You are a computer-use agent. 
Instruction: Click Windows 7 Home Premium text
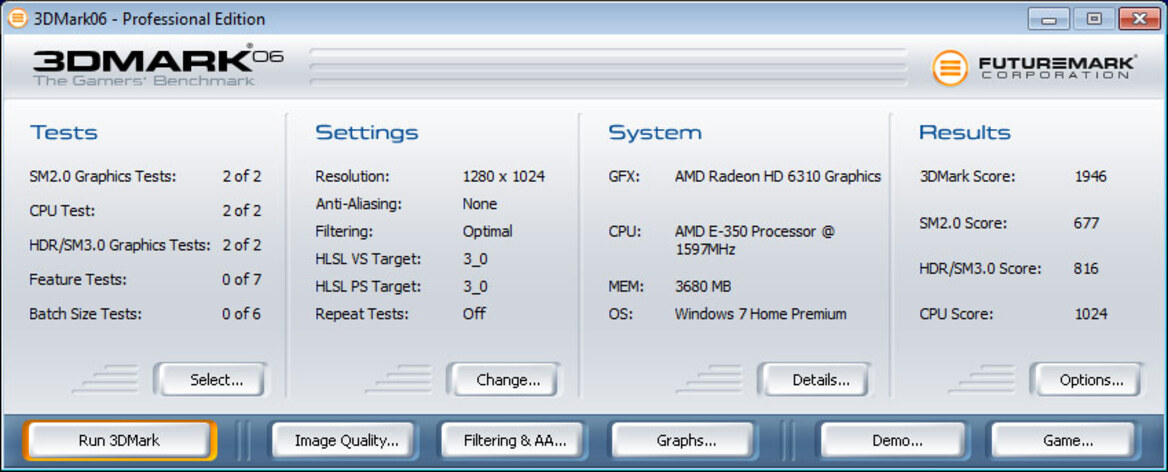pyautogui.click(x=761, y=313)
